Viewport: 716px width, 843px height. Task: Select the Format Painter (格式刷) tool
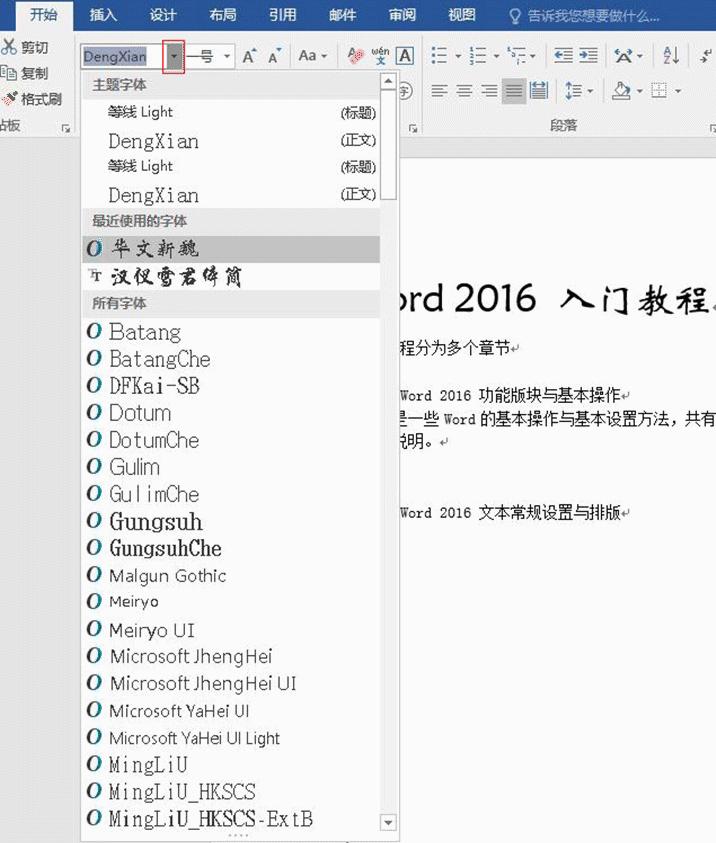tap(9, 98)
